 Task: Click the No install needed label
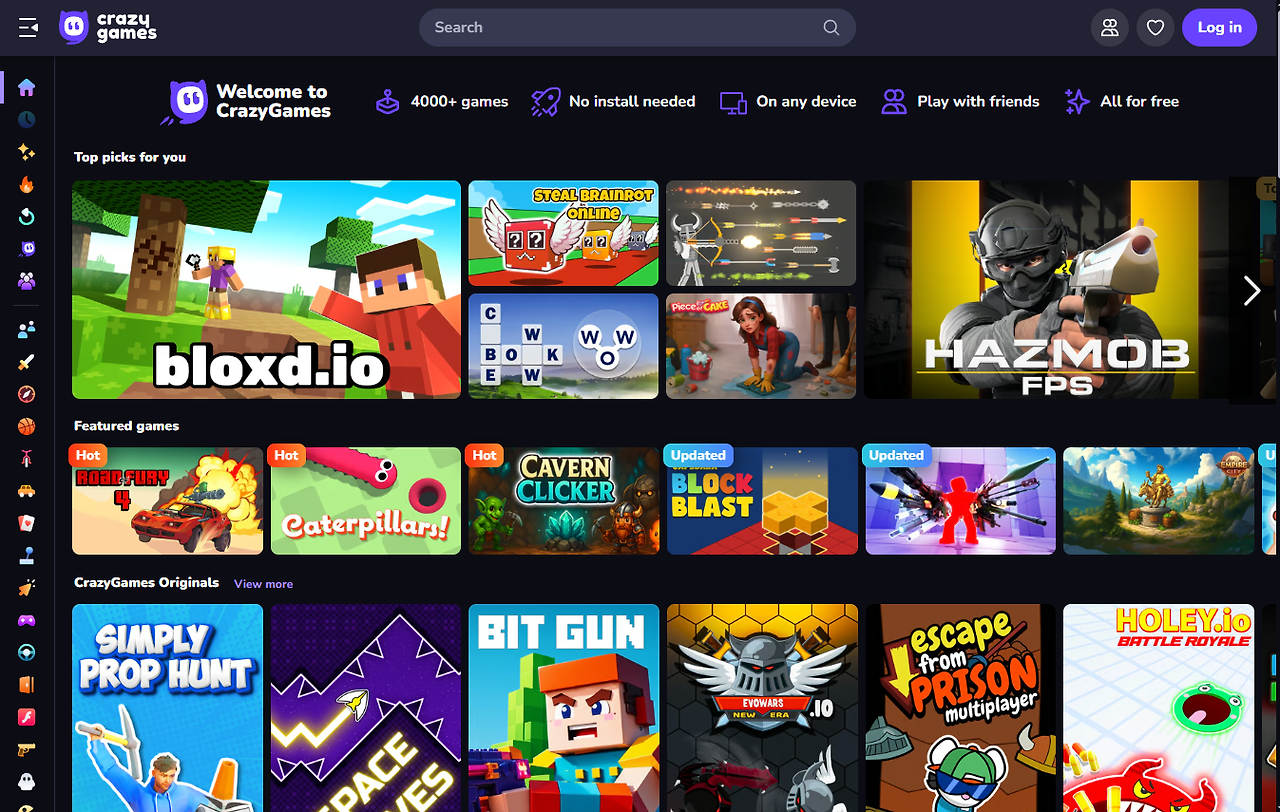[x=632, y=101]
